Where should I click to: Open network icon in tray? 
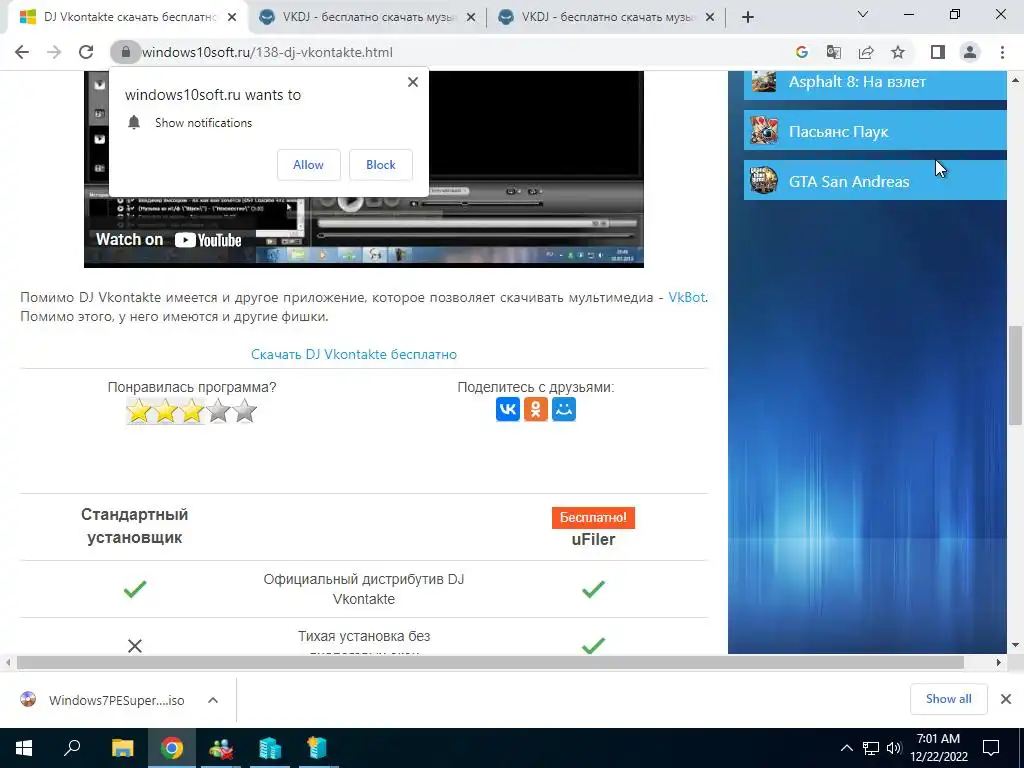pos(871,748)
